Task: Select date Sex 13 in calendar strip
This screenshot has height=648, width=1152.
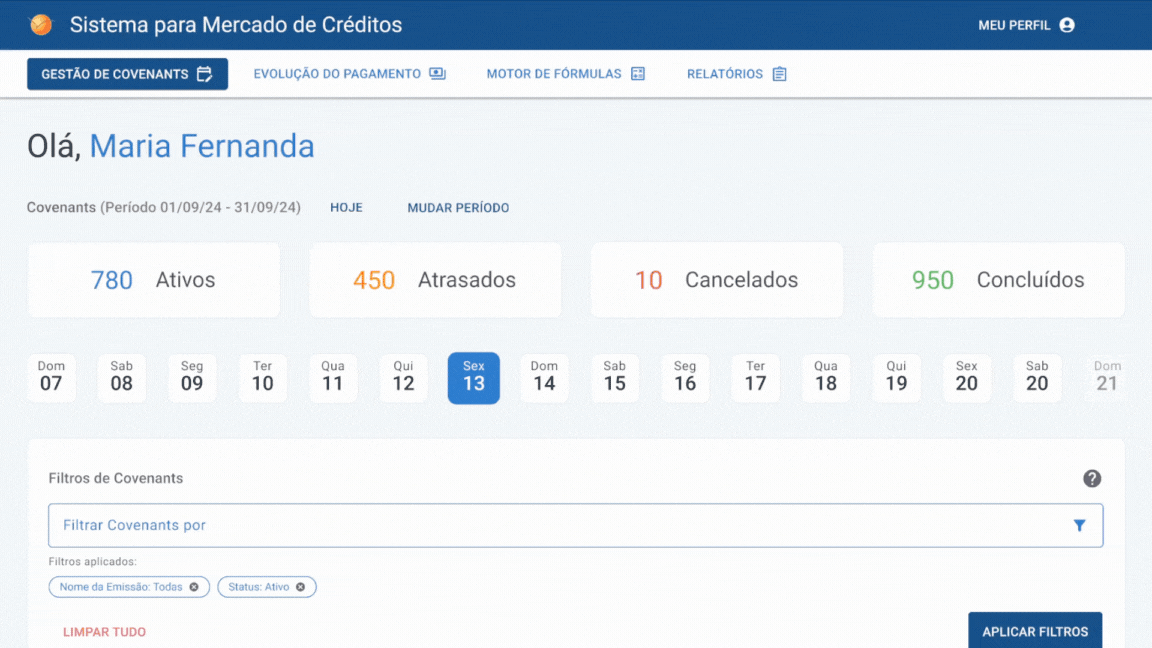Action: click(x=474, y=378)
